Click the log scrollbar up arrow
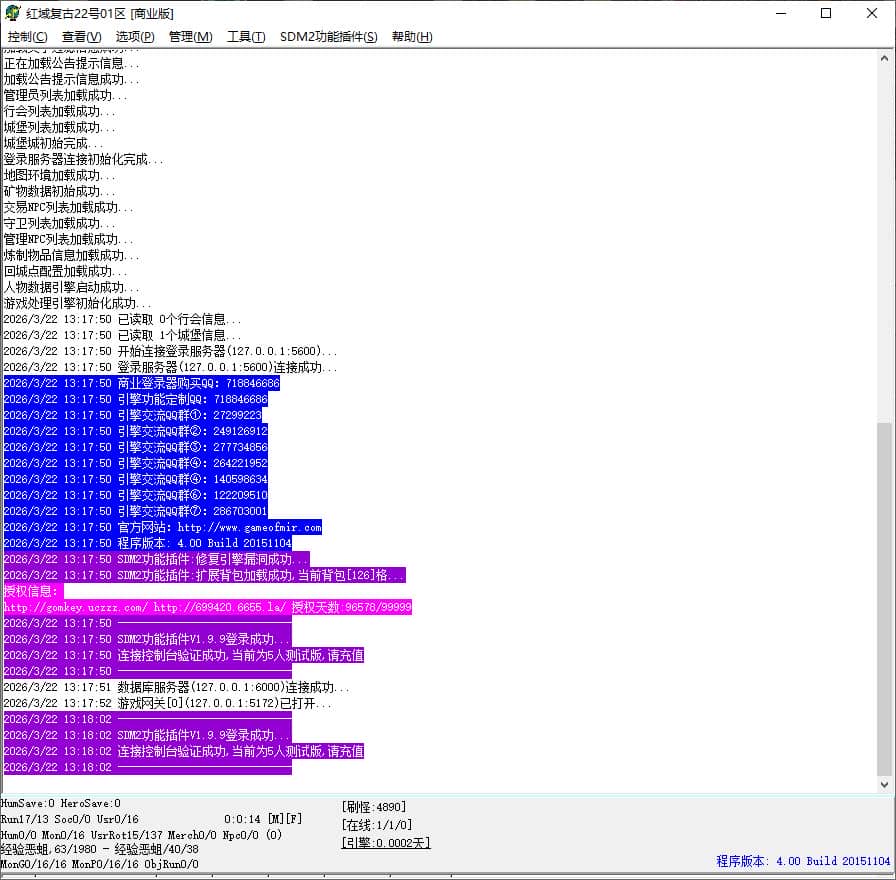Viewport: 896px width, 880px height. 884,58
